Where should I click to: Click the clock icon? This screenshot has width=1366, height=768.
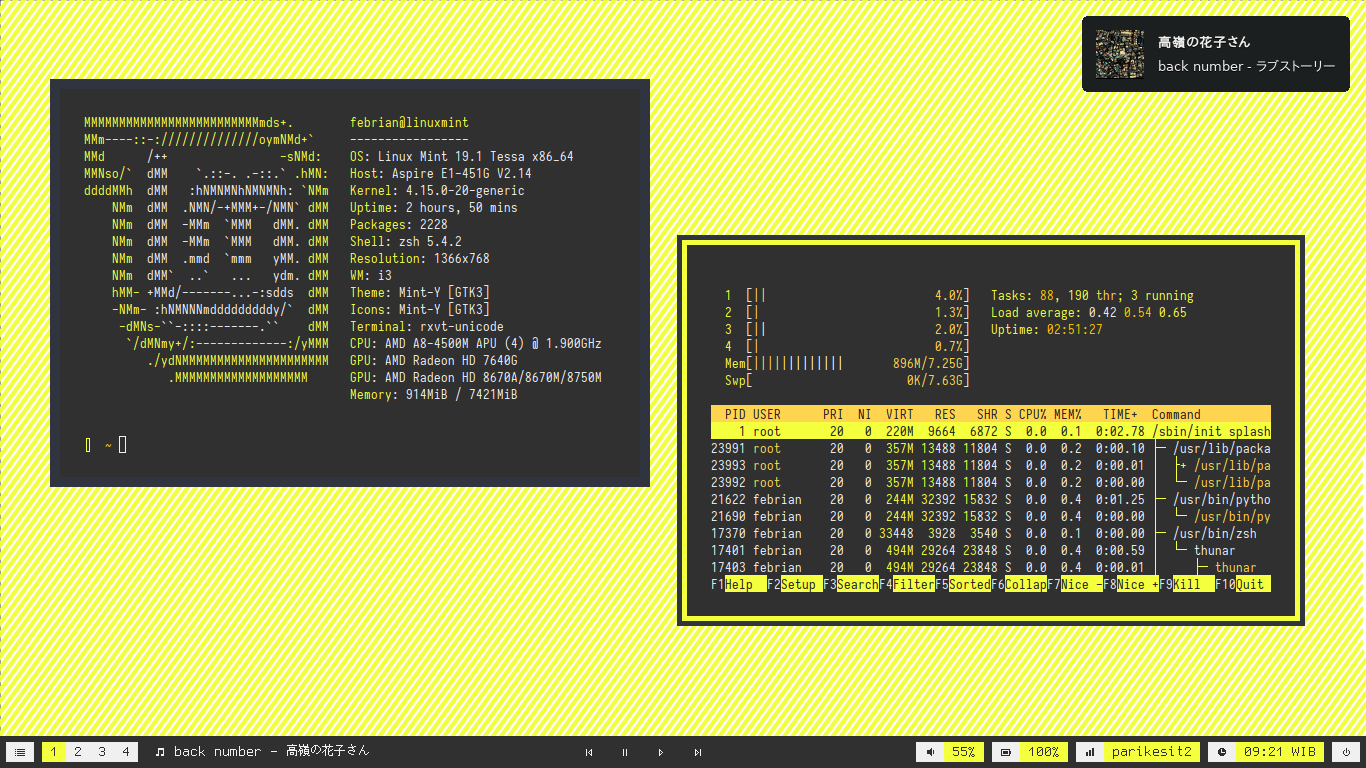click(1221, 752)
